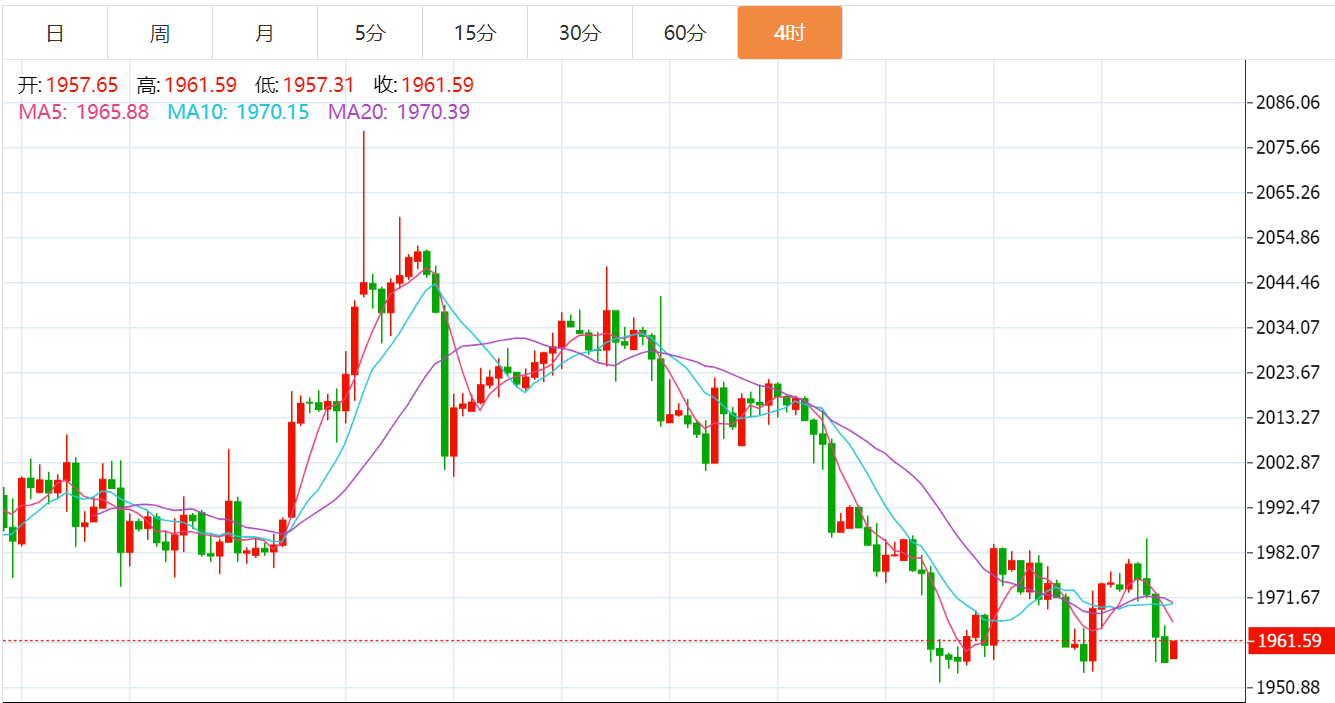Click the 1992.47 price axis label
Image resolution: width=1335 pixels, height=703 pixels.
[x=1289, y=507]
